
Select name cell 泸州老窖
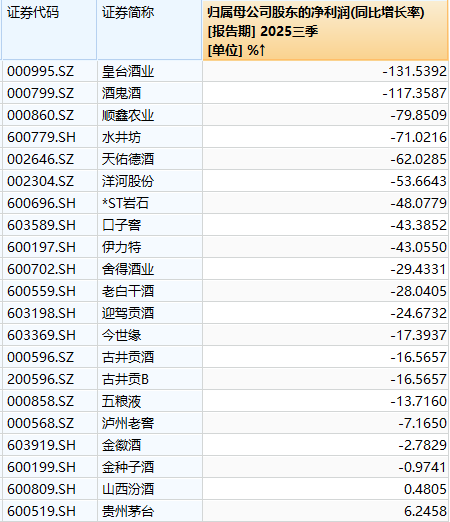pos(150,423)
